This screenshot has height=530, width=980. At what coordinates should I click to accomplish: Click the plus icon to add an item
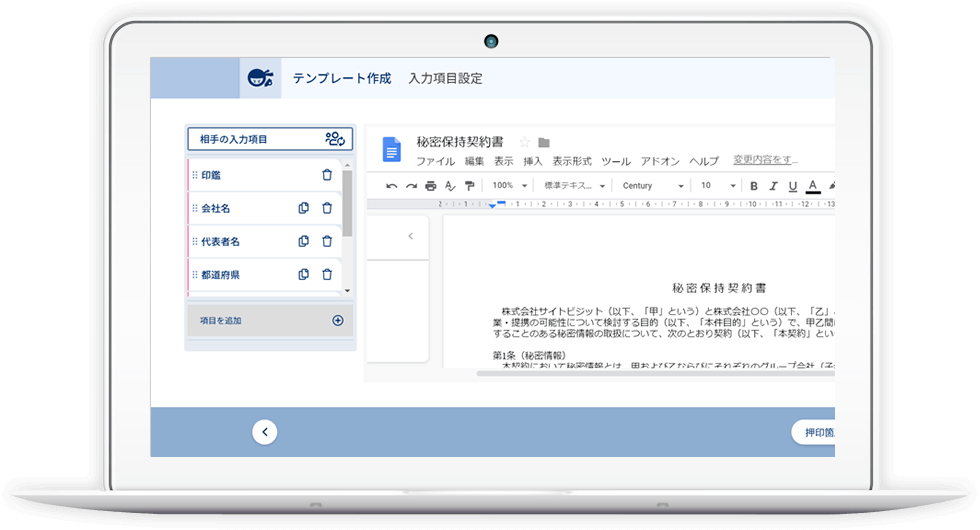pos(338,321)
